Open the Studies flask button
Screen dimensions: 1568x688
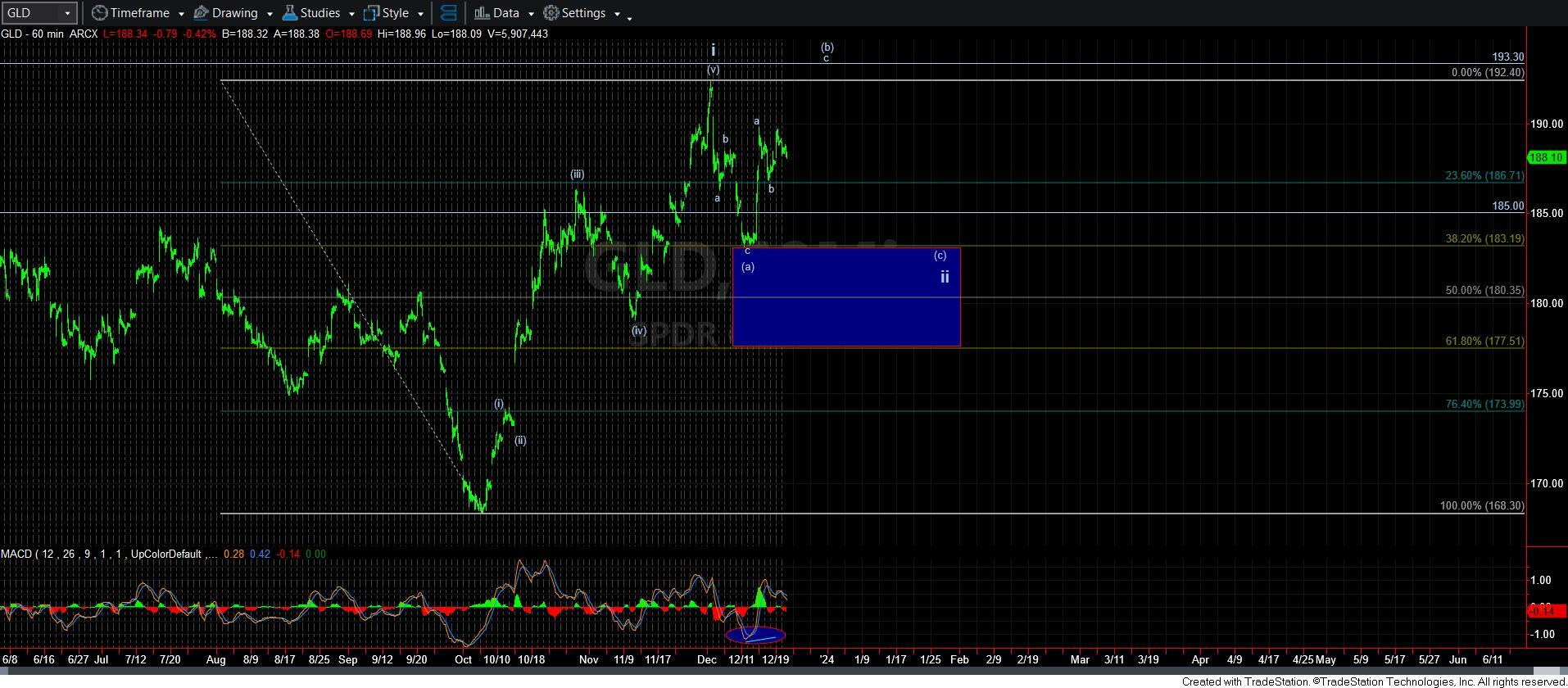[311, 13]
